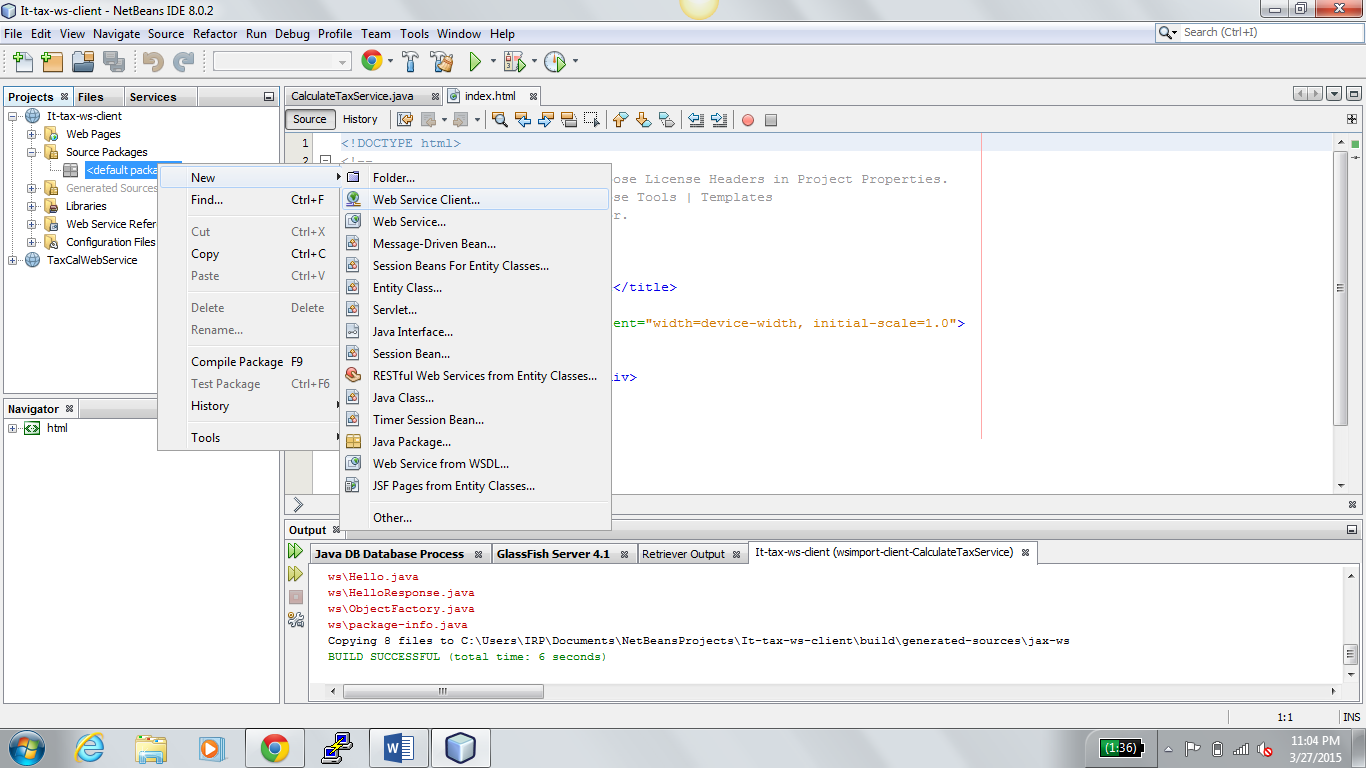Select Web Service from WSDL... entry
Image resolution: width=1366 pixels, height=768 pixels.
[475, 464]
